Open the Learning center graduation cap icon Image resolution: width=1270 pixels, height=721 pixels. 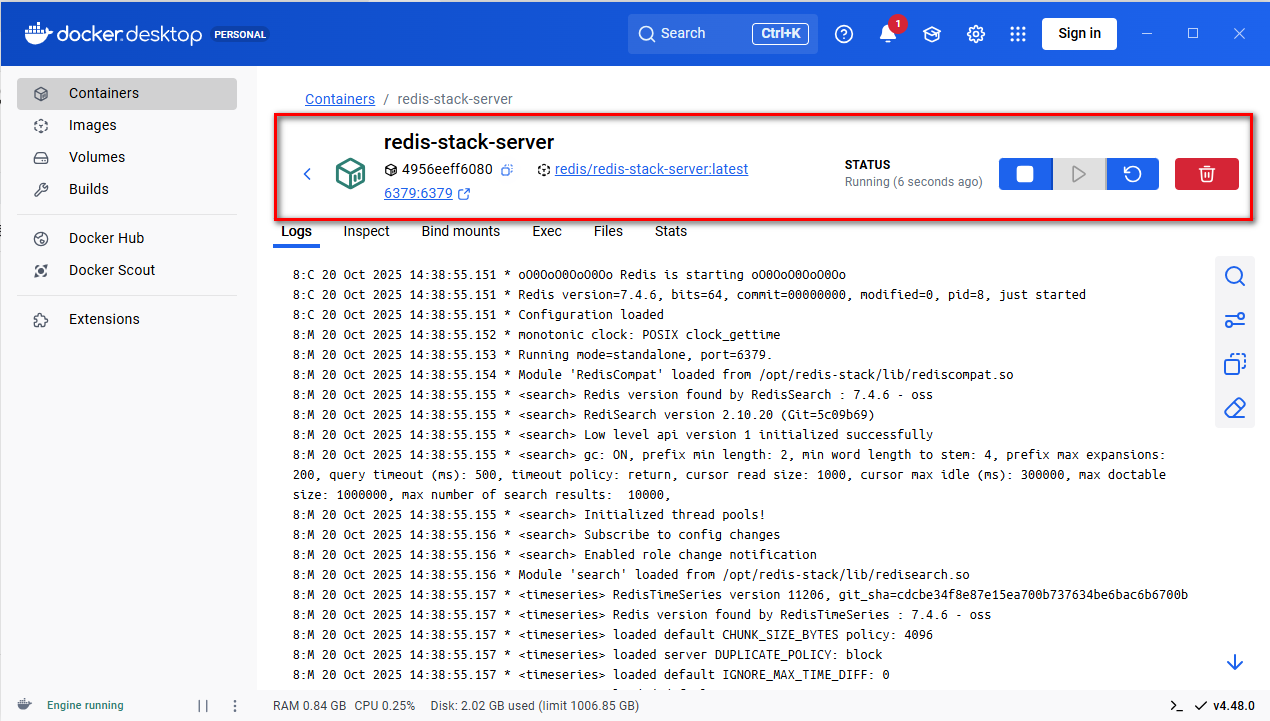[932, 34]
